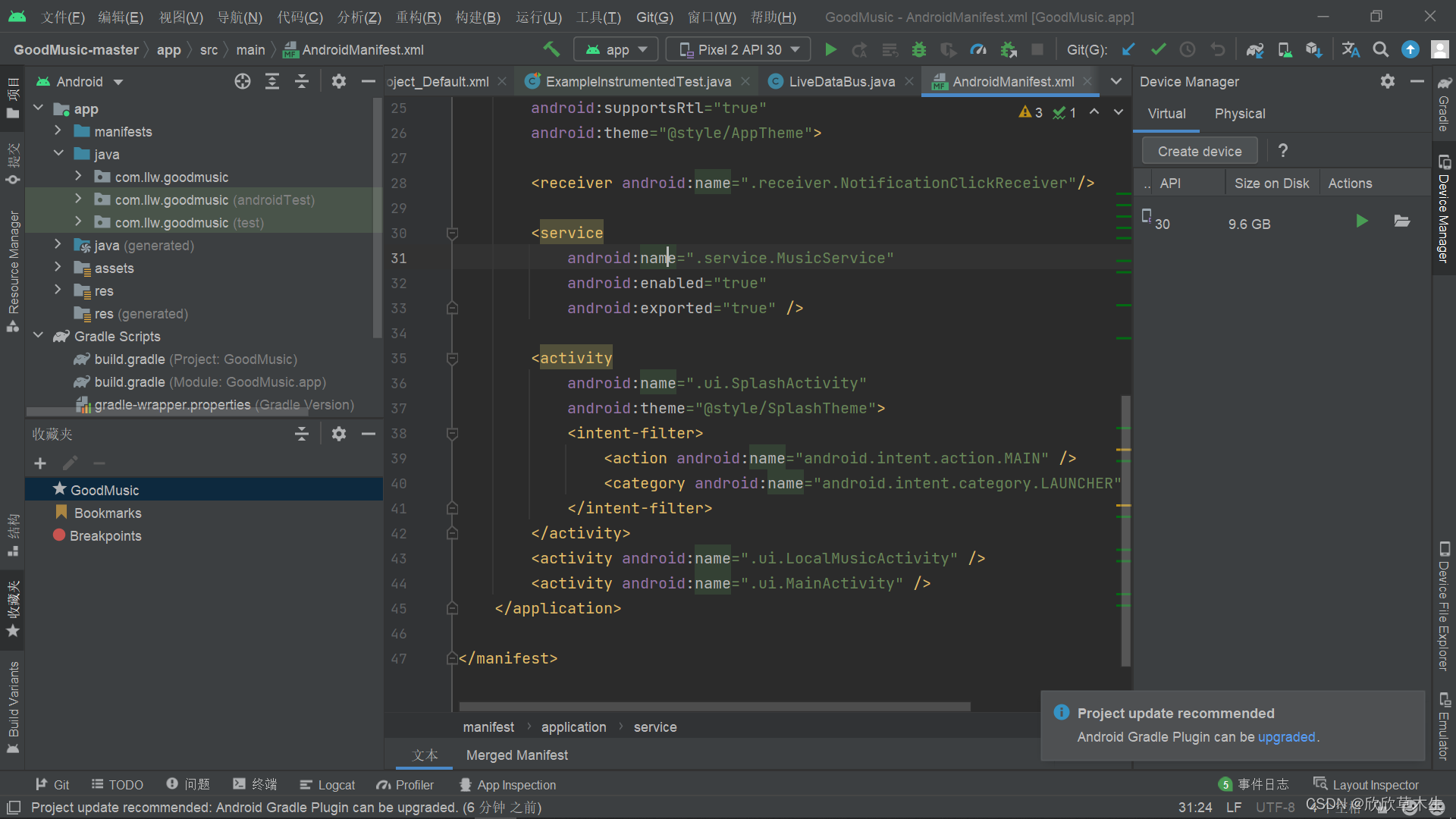Viewport: 1456px width, 819px height.
Task: Toggle Device File Explorer side panel
Action: 1444,607
